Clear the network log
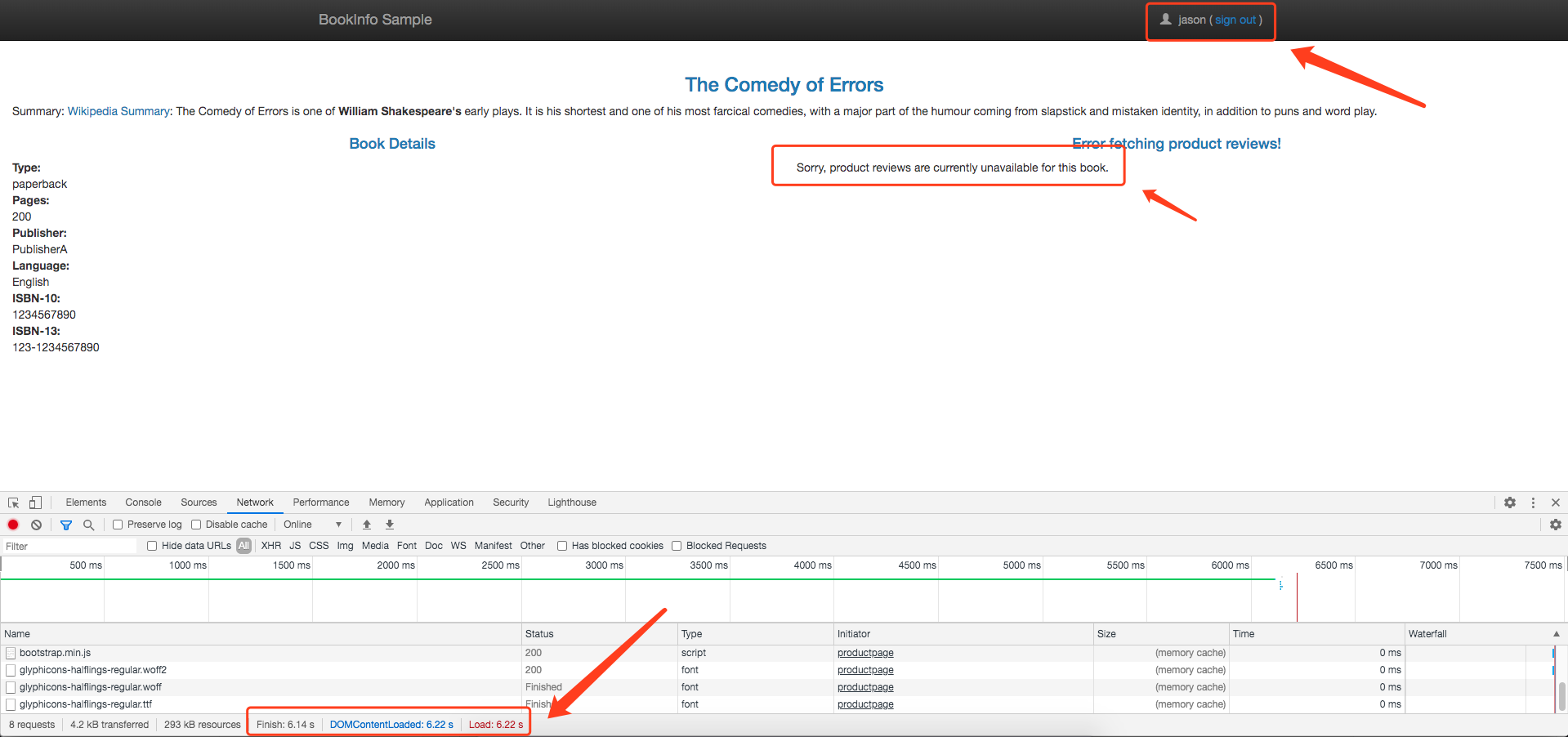This screenshot has height=737, width=1568. 36,525
